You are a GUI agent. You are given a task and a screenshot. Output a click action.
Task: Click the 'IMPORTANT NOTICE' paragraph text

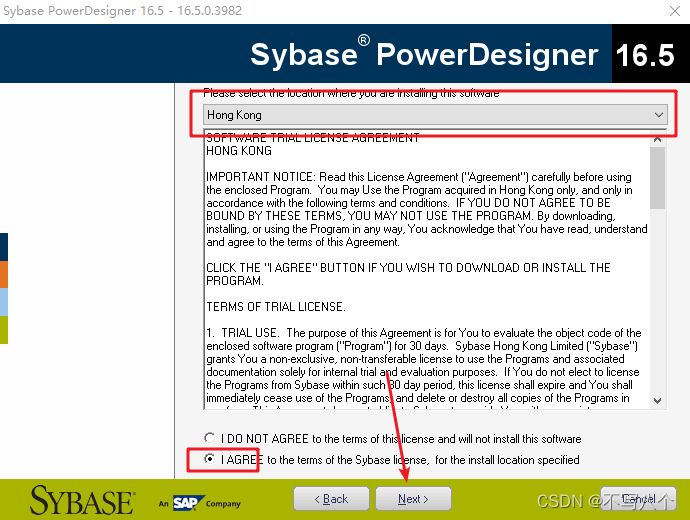[x=426, y=209]
